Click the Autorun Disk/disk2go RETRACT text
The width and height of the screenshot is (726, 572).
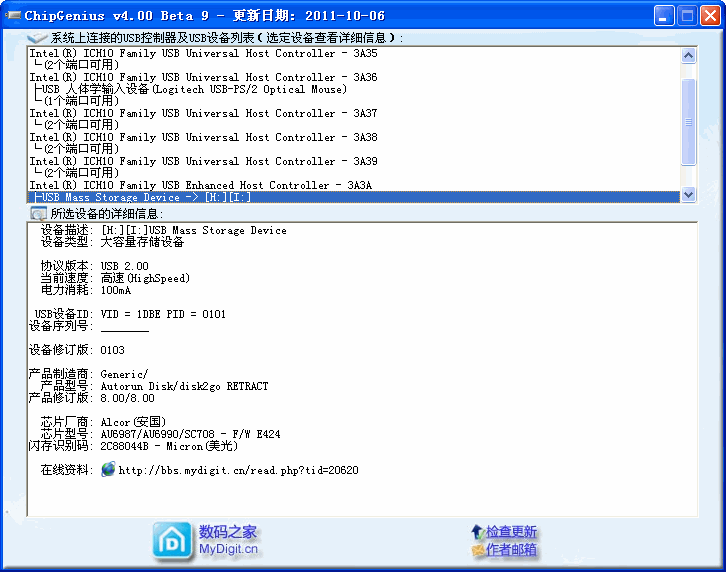184,386
